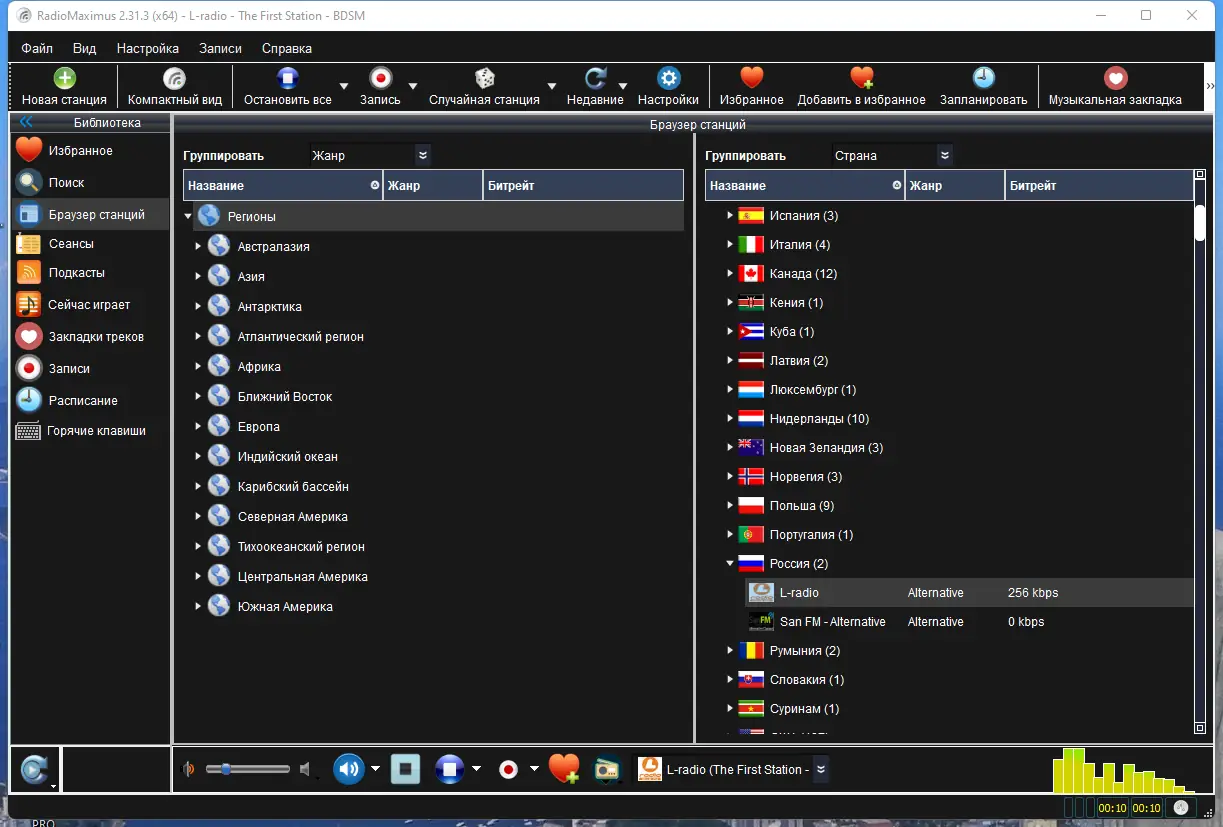Click Остановить все toolbar button
The width and height of the screenshot is (1223, 827).
tap(288, 87)
